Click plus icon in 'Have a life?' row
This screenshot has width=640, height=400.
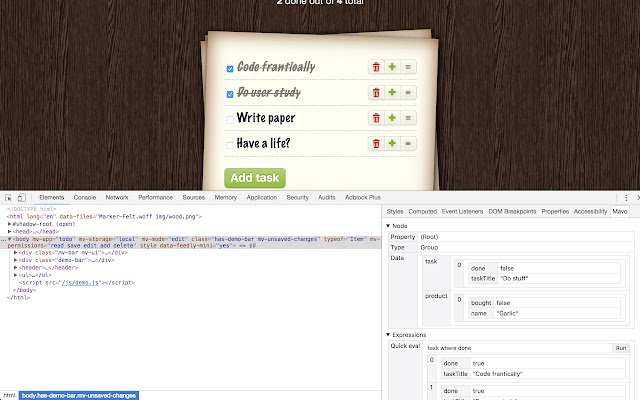tap(392, 144)
